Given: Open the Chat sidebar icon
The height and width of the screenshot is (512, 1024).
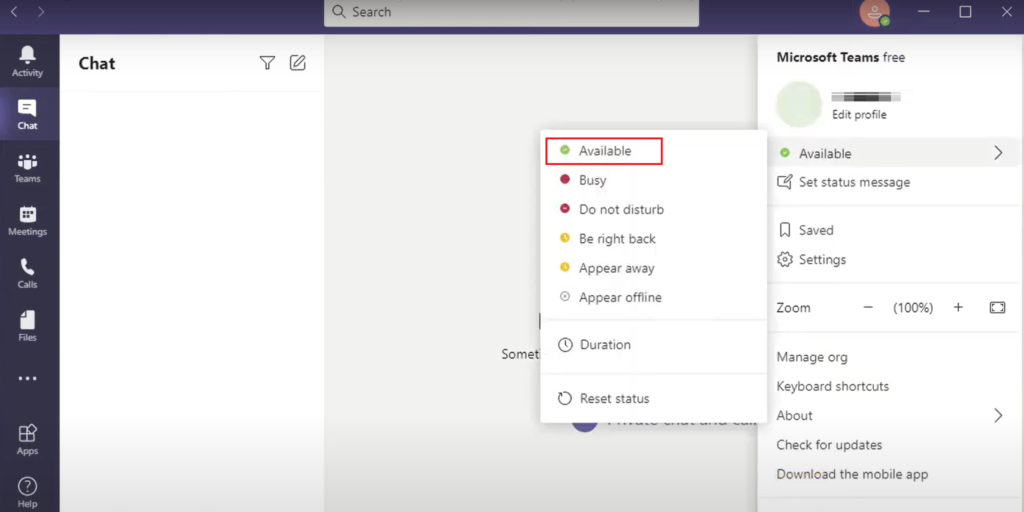Looking at the screenshot, I should pyautogui.click(x=27, y=108).
